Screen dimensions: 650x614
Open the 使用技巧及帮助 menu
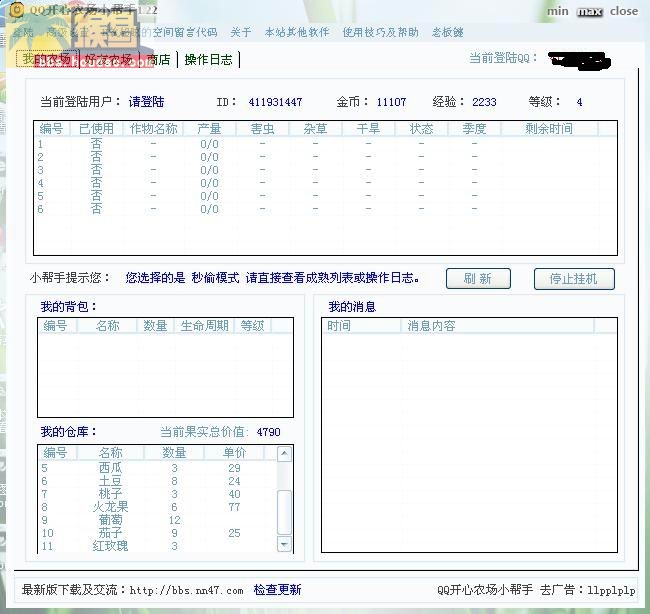point(381,32)
